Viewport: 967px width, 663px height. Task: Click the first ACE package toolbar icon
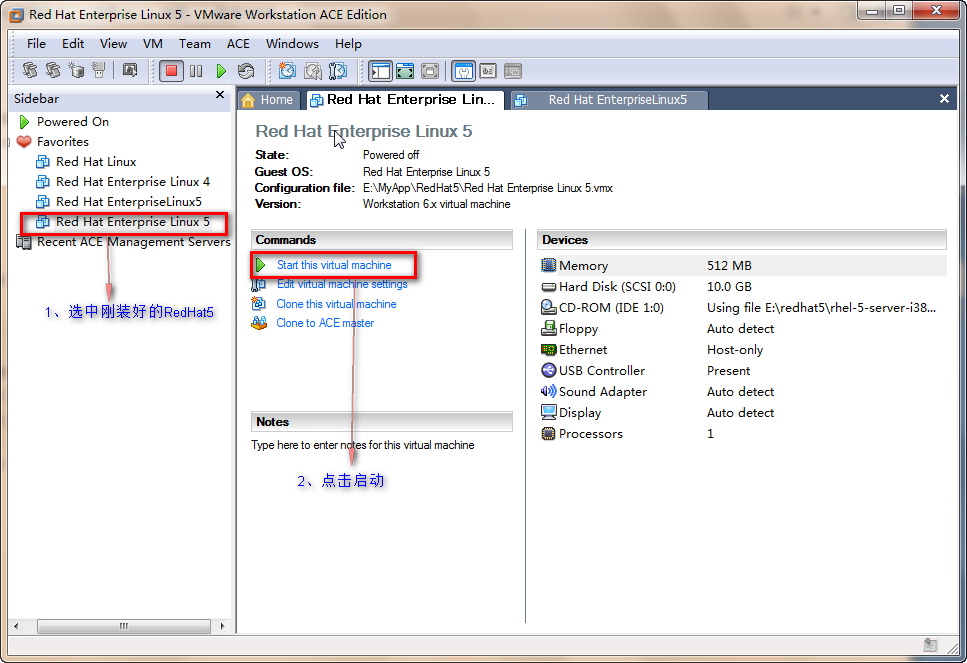(30, 71)
